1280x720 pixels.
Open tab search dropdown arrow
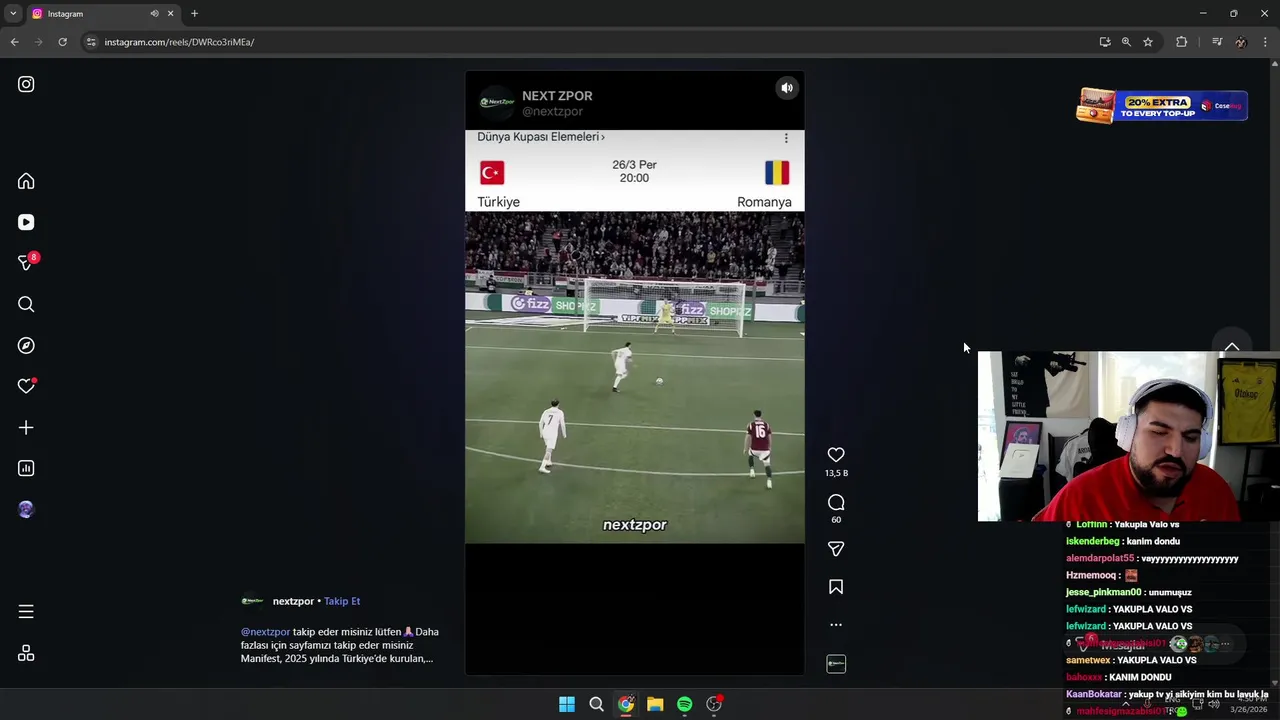tap(13, 13)
